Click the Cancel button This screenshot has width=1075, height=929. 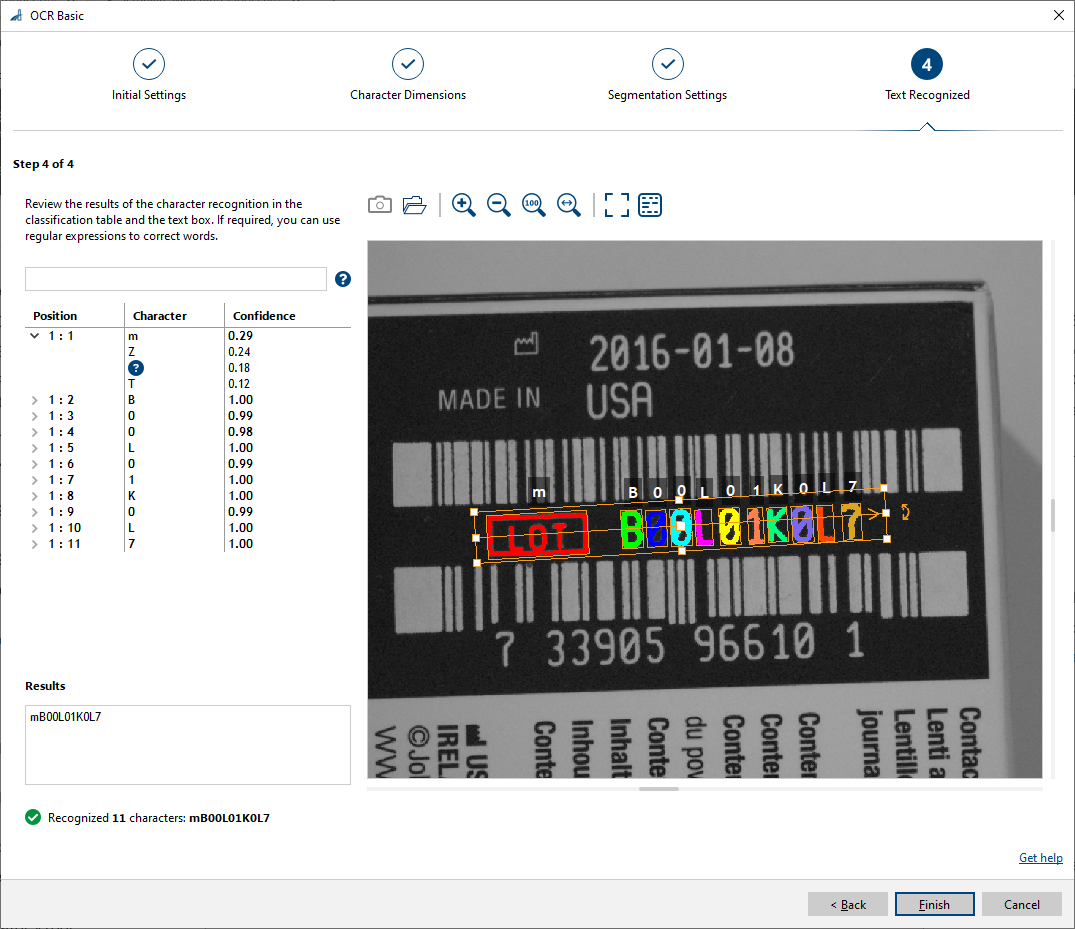point(1022,904)
